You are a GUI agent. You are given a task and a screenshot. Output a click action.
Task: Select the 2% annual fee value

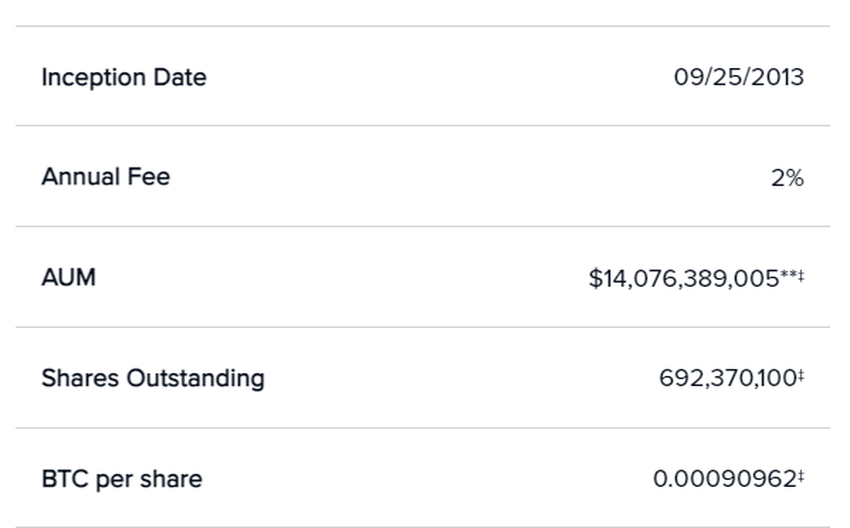click(x=787, y=179)
